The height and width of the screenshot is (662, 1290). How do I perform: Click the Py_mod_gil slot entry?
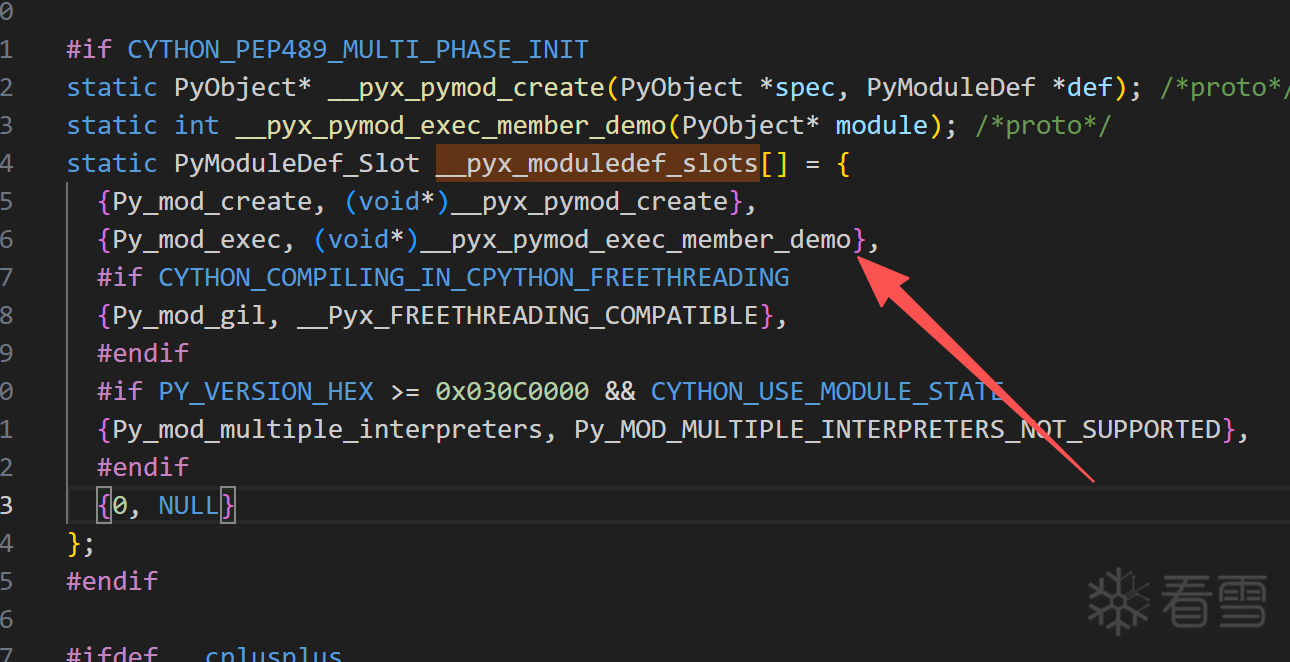[x=189, y=315]
